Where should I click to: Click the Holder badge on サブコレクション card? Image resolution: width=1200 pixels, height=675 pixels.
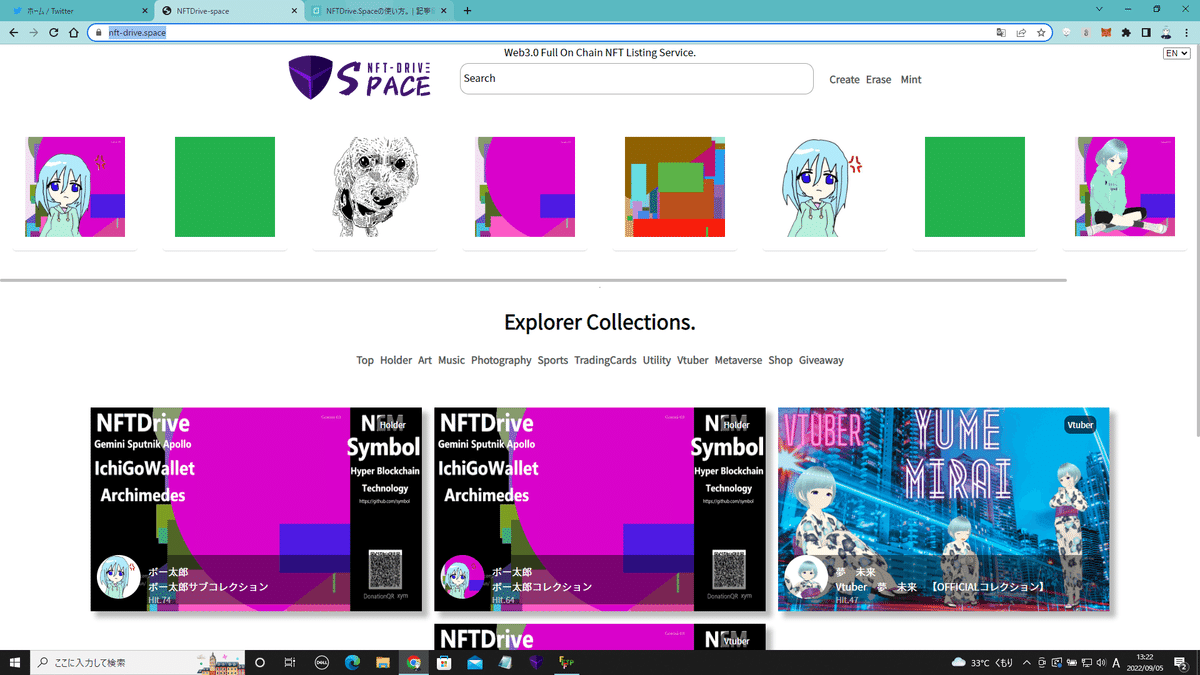(x=393, y=425)
